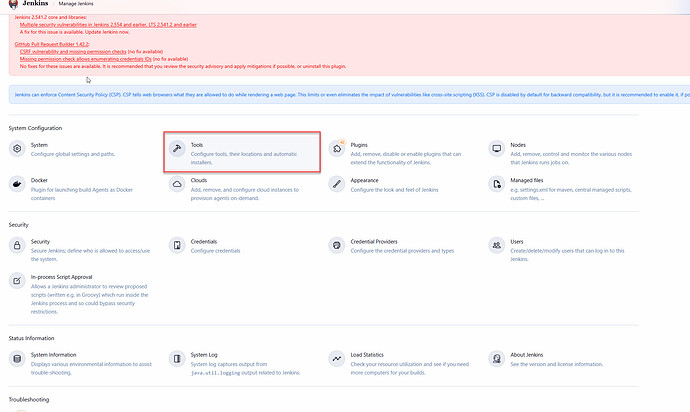
Task: Open CSRF vulnerability and missing permission link
Action: pyautogui.click(x=73, y=52)
